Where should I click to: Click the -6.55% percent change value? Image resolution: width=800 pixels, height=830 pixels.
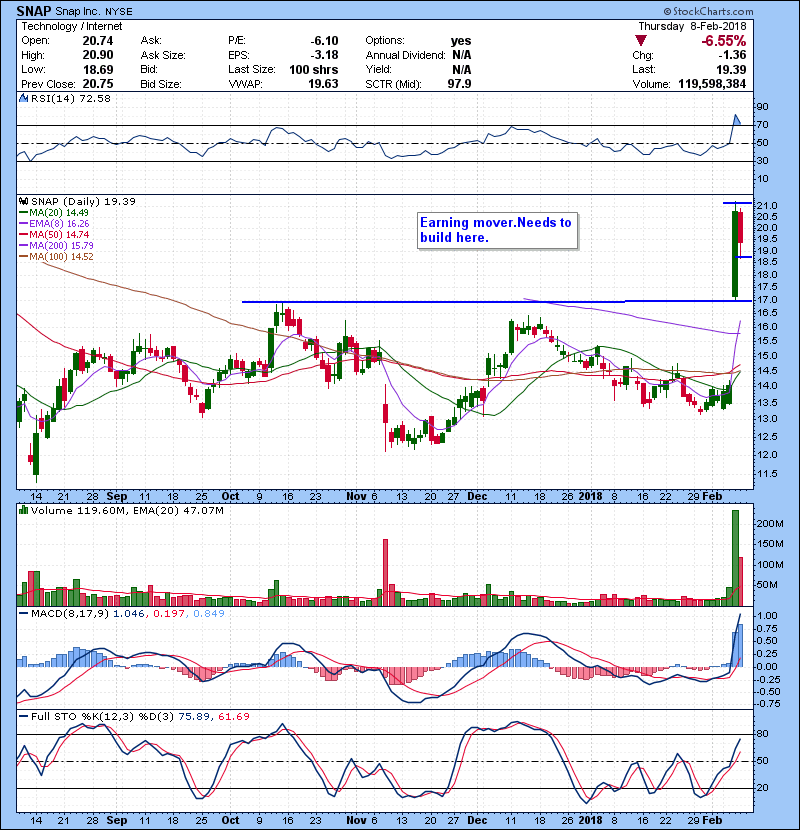[723, 41]
